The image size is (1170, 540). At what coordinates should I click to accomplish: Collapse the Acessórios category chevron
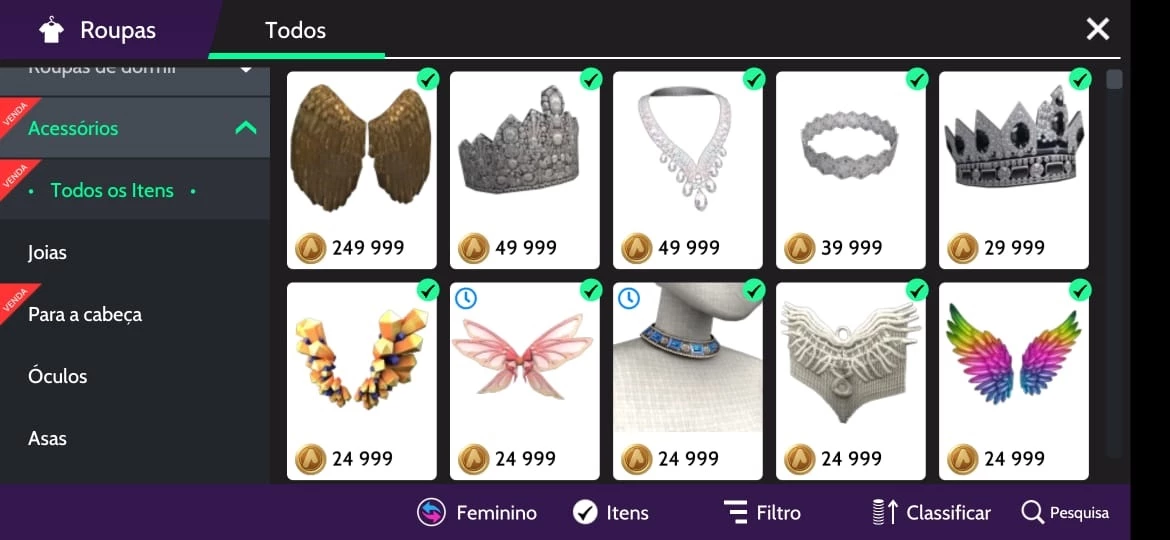245,128
